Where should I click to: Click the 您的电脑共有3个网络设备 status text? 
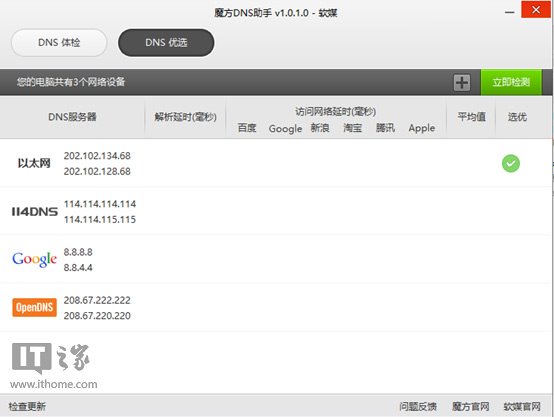(71, 82)
